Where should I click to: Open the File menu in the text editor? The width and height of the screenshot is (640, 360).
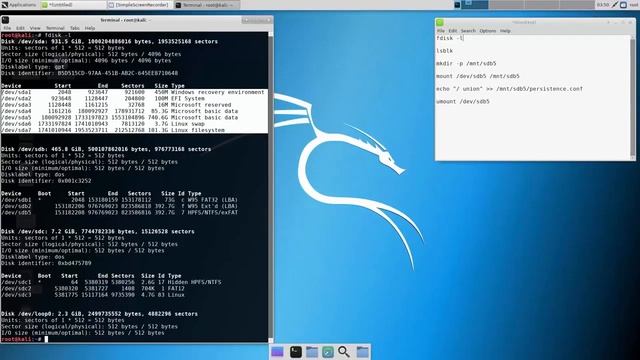tap(441, 31)
